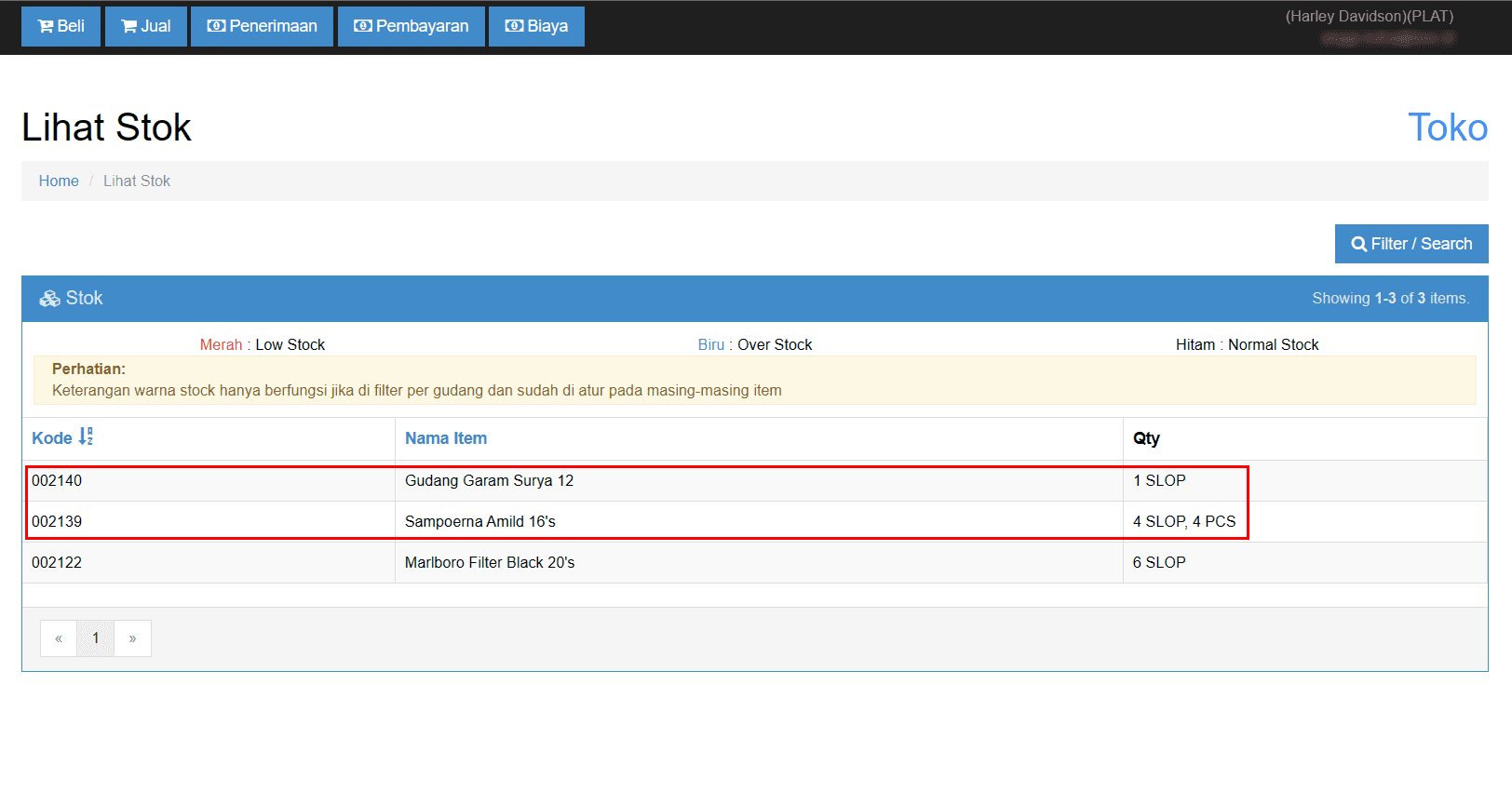Screen dimensions: 1512x792
Task: Select item code 002140
Action: click(57, 480)
